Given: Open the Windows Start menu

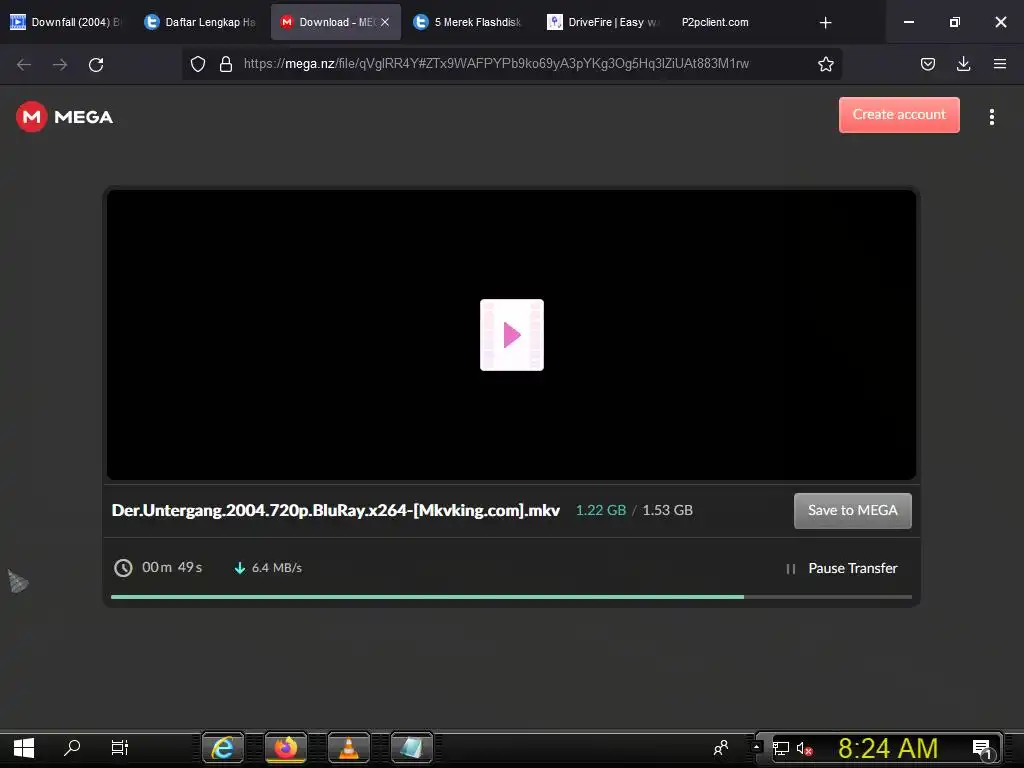Looking at the screenshot, I should [24, 748].
